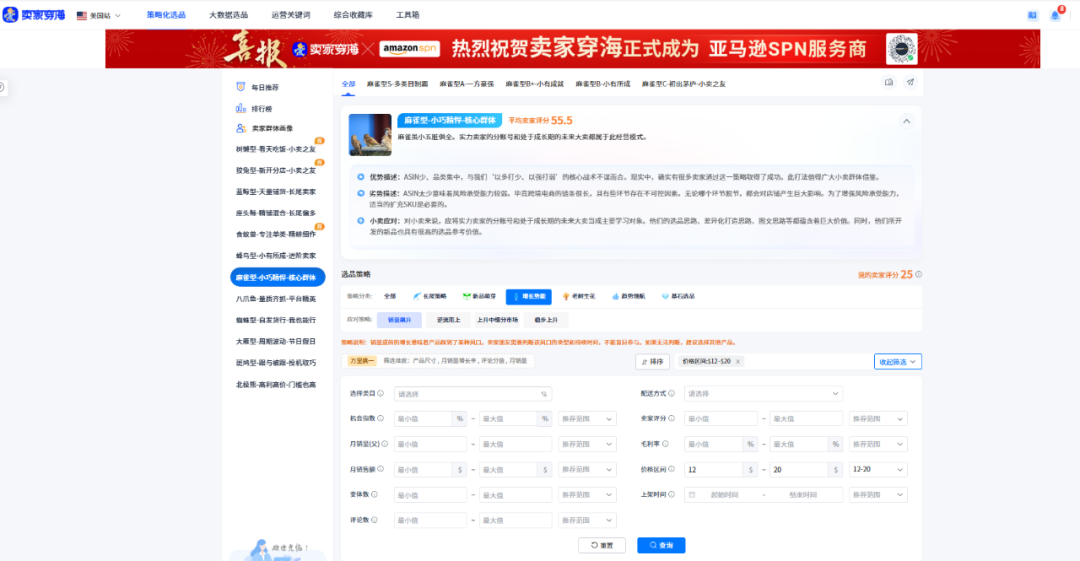Click the book icon right of the tabs

tap(889, 83)
